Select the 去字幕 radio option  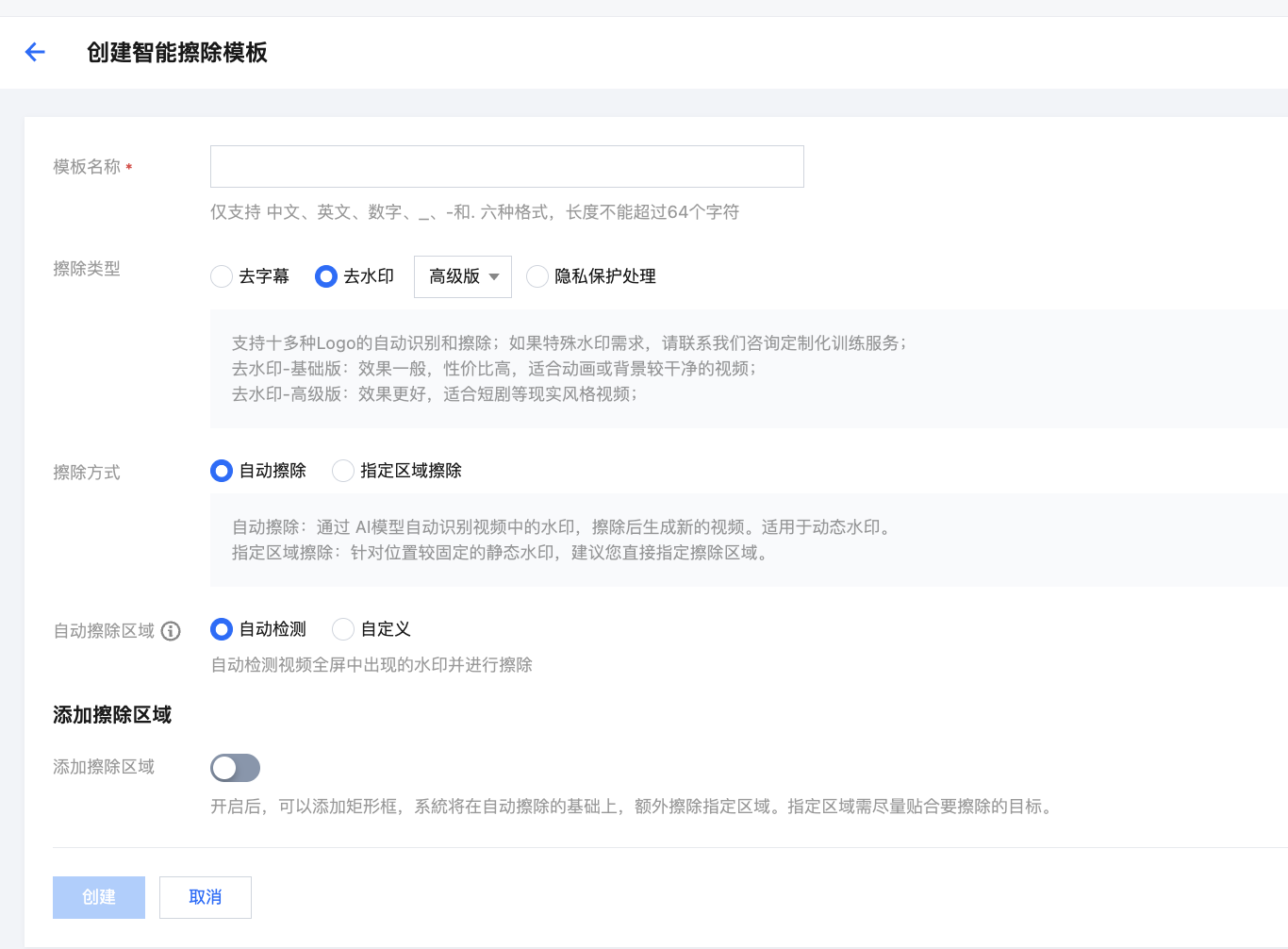pos(223,276)
